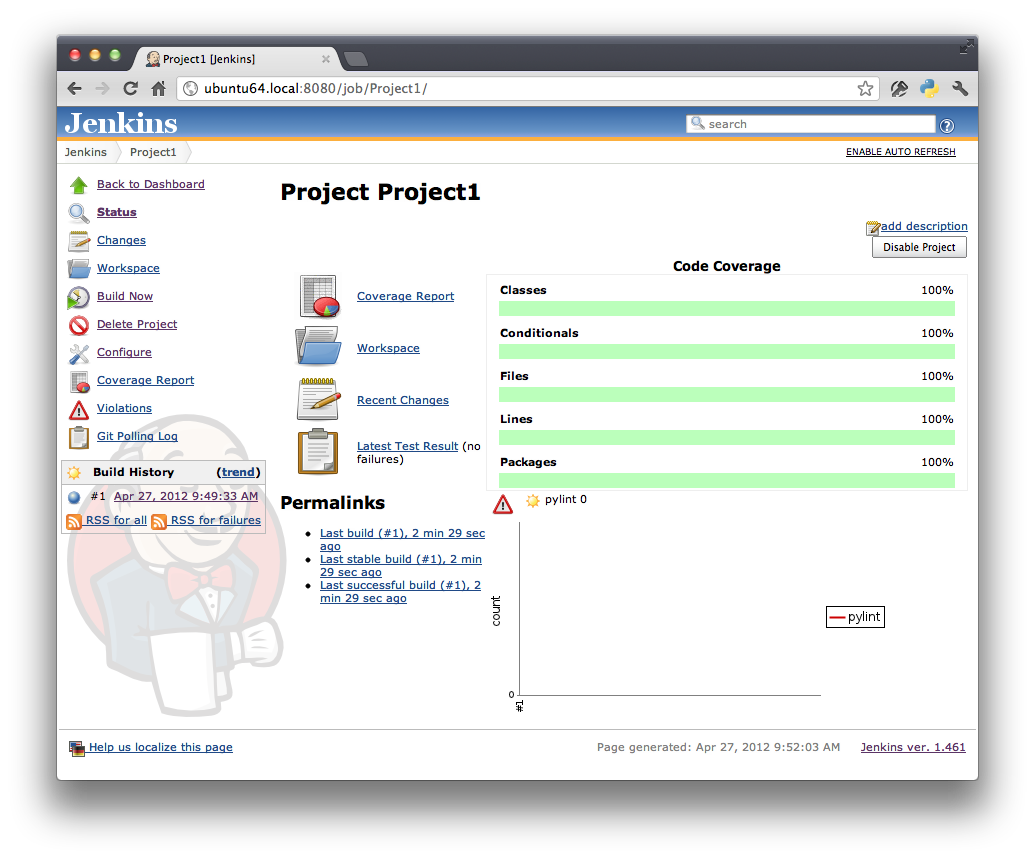Click the browser back arrow
The image size is (1035, 859).
click(75, 88)
